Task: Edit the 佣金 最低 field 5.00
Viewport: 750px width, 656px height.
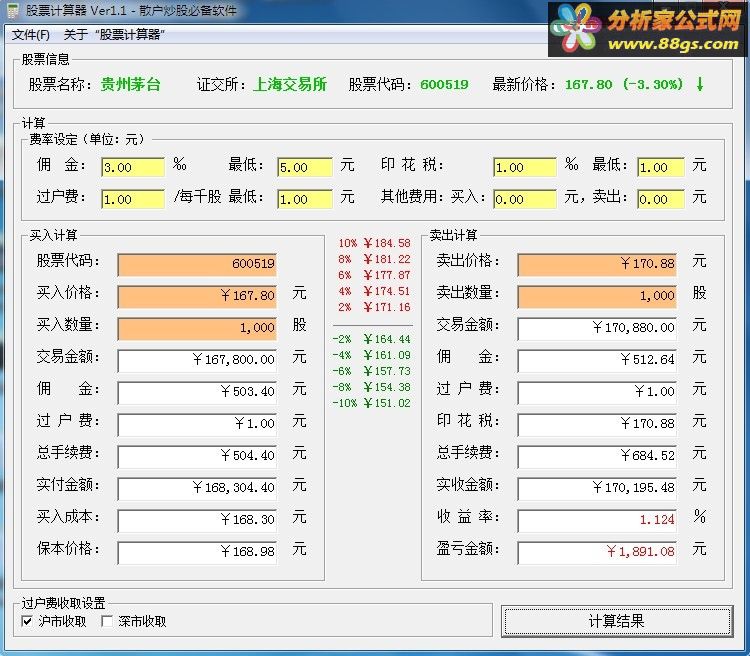Action: 305,167
